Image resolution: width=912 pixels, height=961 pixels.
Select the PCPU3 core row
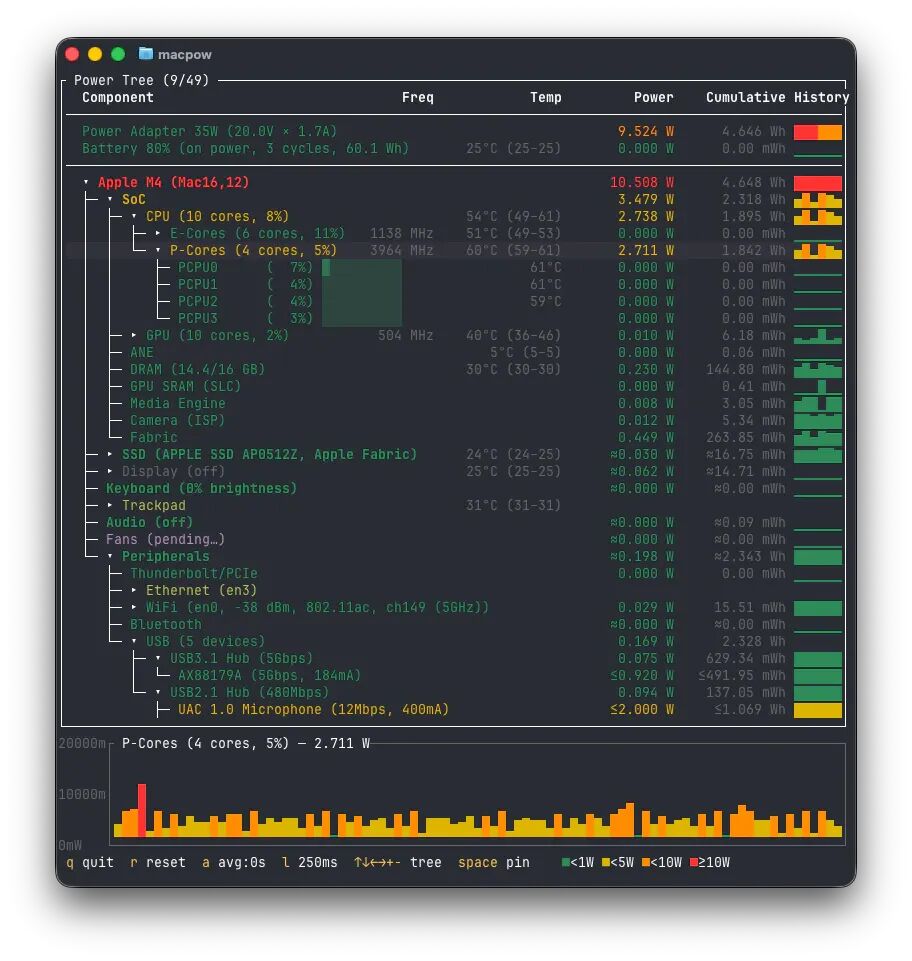[x=454, y=318]
